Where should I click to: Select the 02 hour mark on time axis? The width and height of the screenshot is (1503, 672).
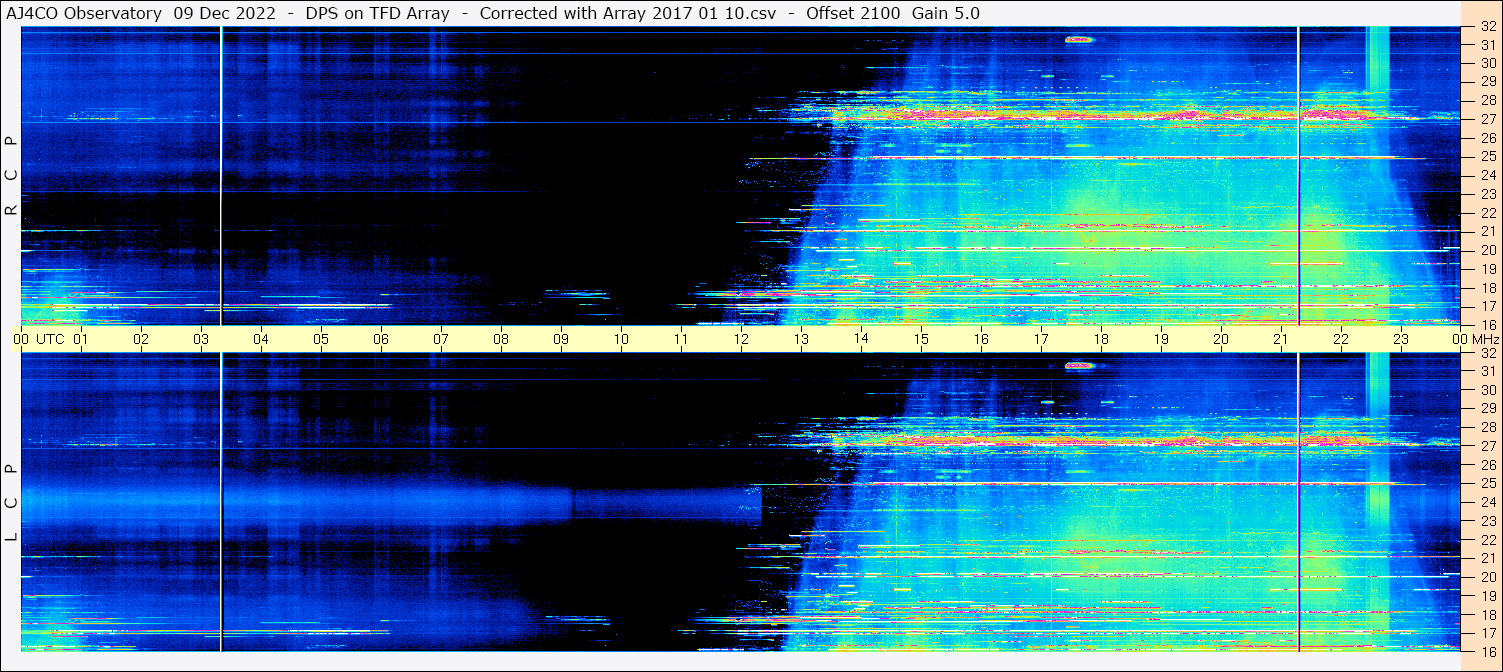point(141,339)
